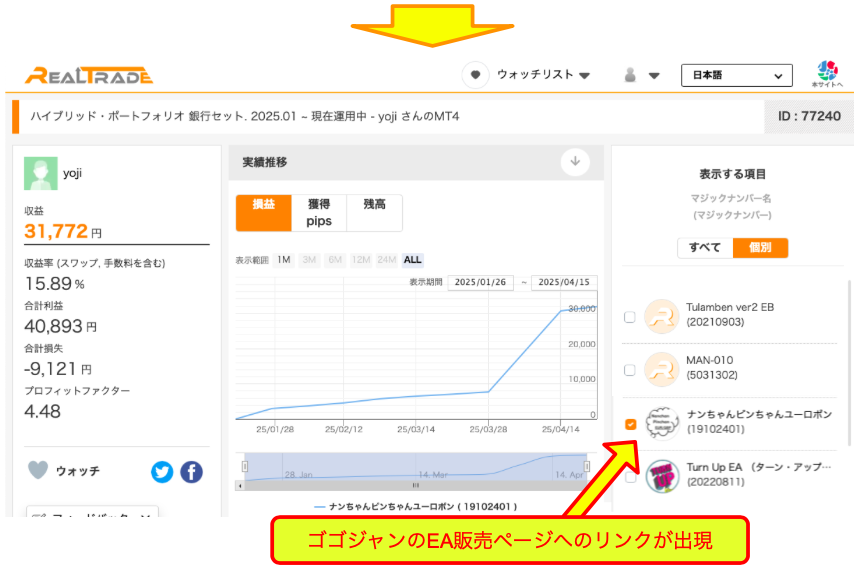Click the Turn Up EA logo icon

pyautogui.click(x=663, y=476)
